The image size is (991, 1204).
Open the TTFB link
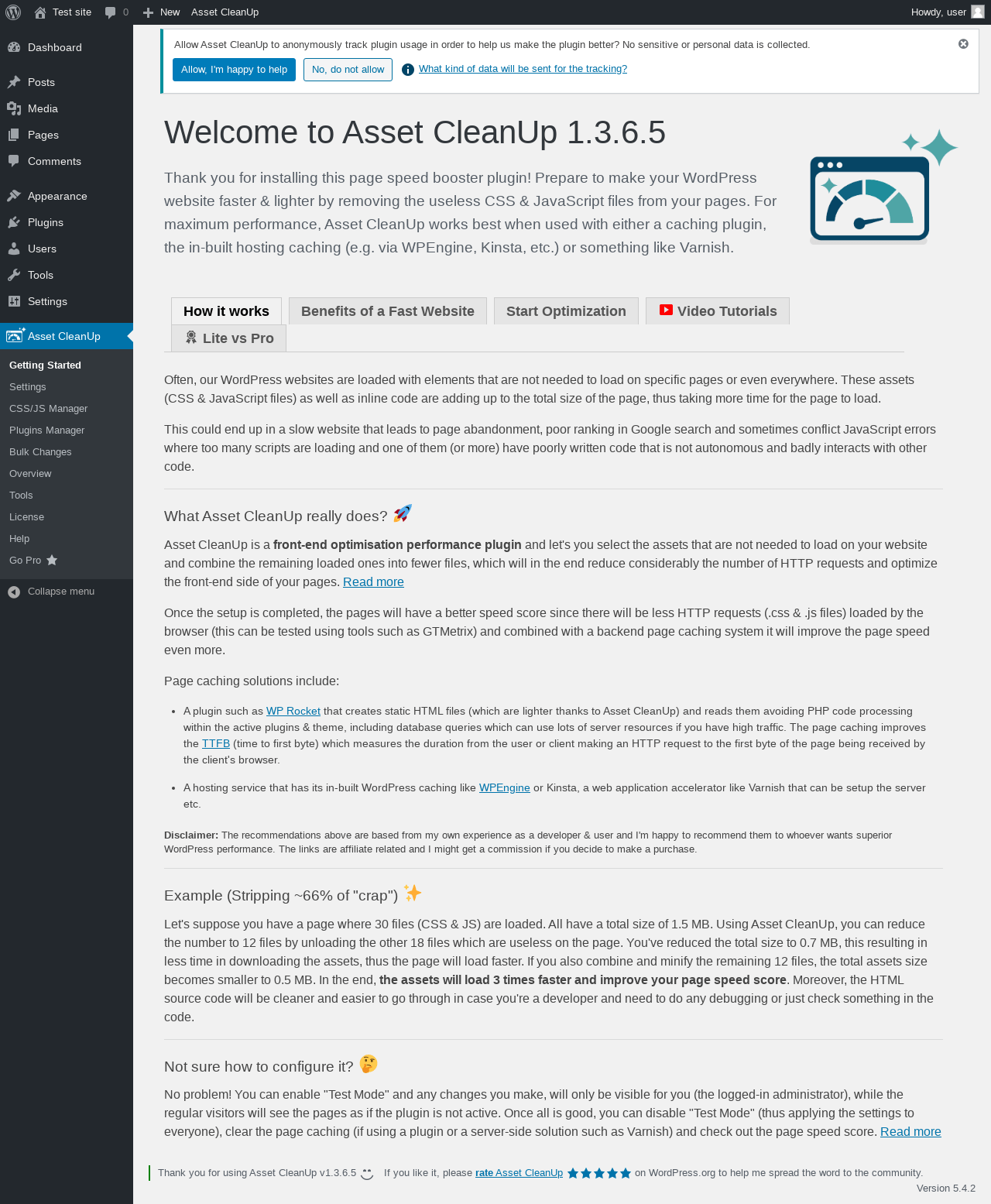pyautogui.click(x=216, y=744)
